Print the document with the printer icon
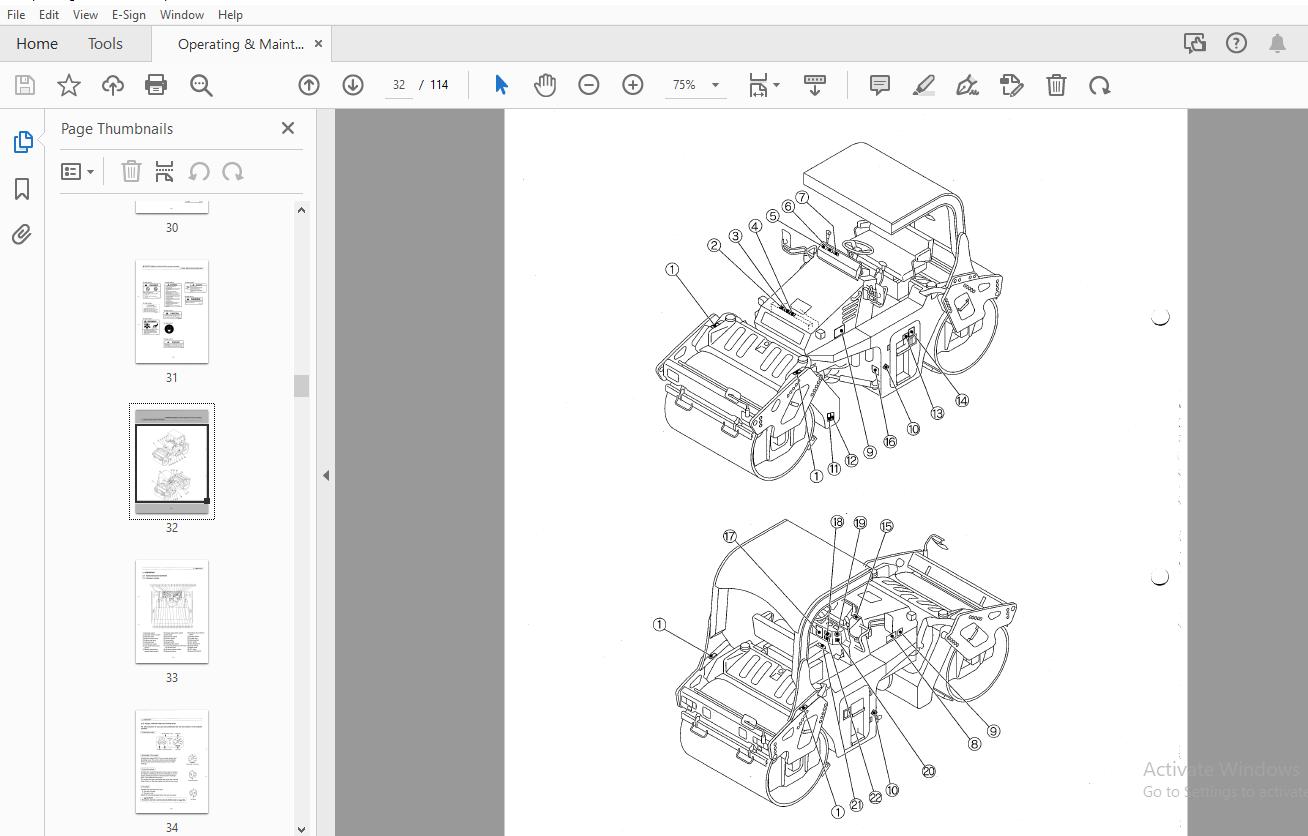 [x=156, y=85]
